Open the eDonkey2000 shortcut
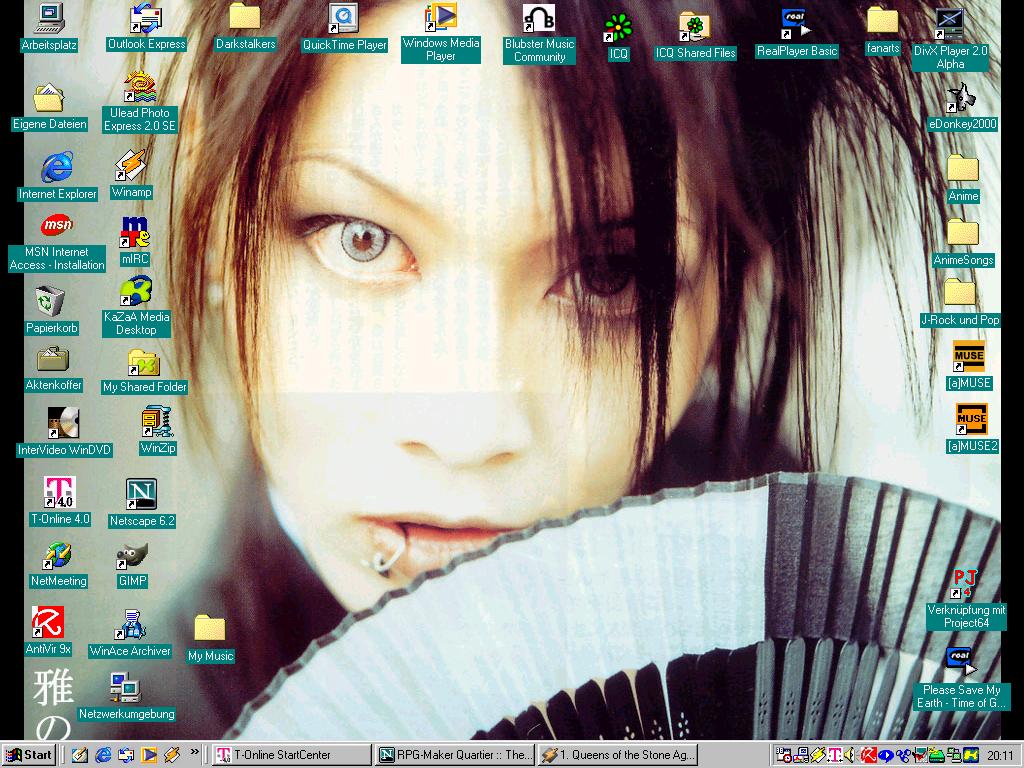The width and height of the screenshot is (1024, 768). coord(962,107)
